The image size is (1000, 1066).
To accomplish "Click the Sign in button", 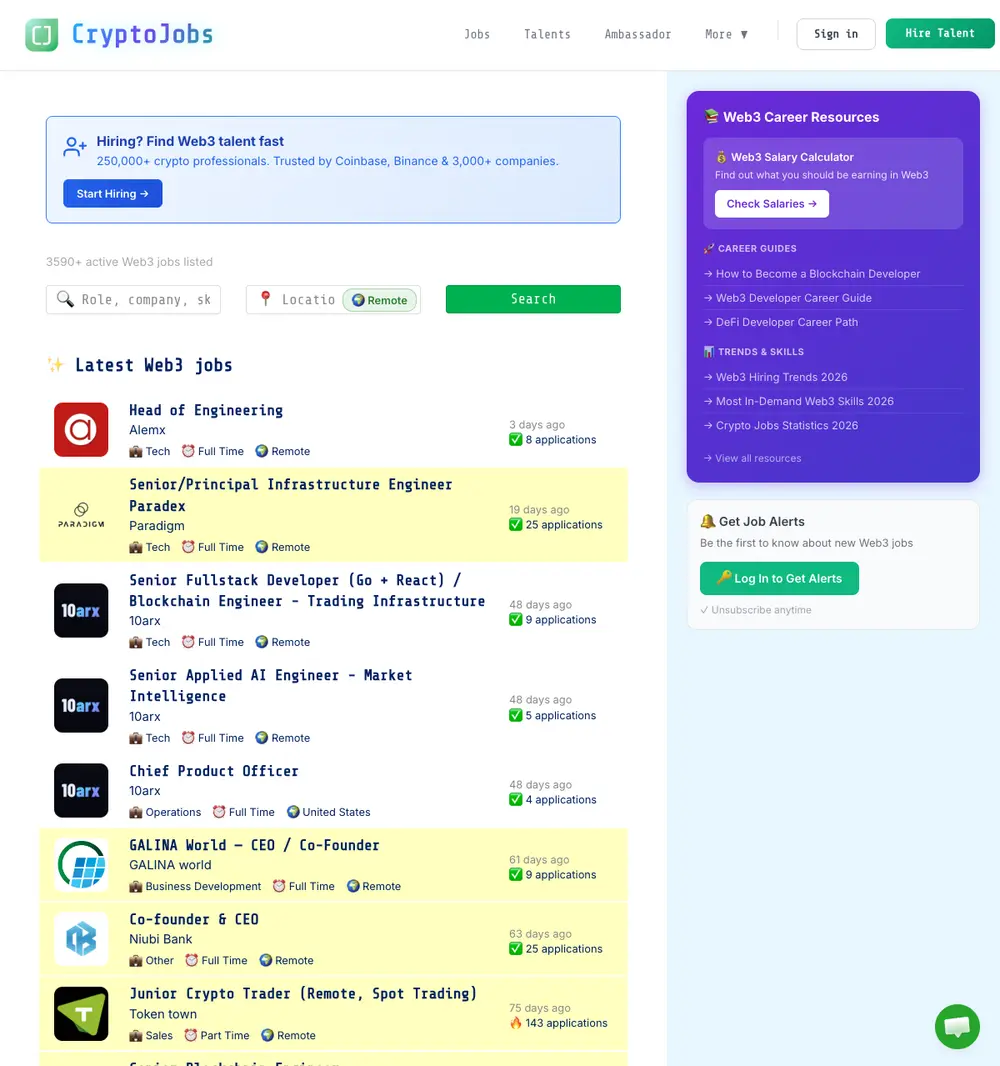I will coord(835,34).
